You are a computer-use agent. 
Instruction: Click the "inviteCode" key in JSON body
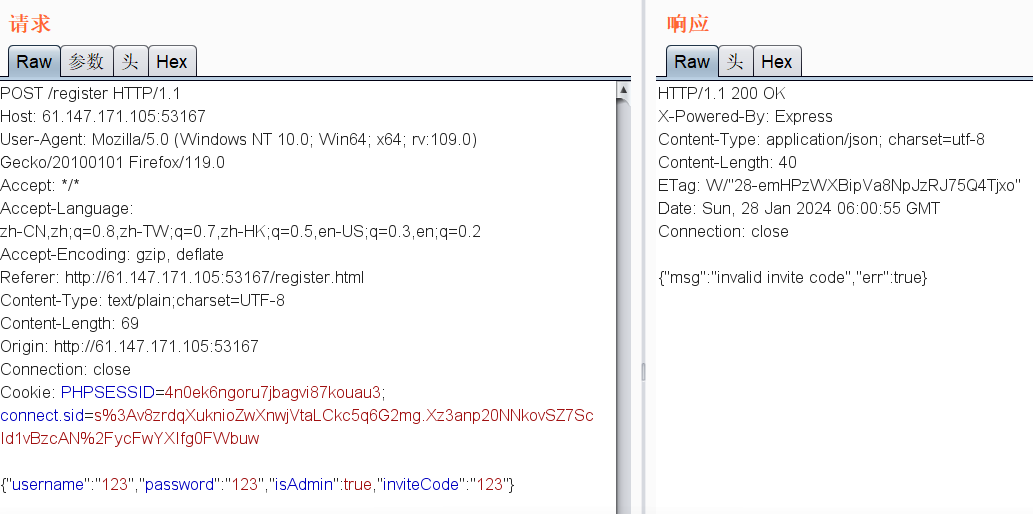[x=420, y=484]
